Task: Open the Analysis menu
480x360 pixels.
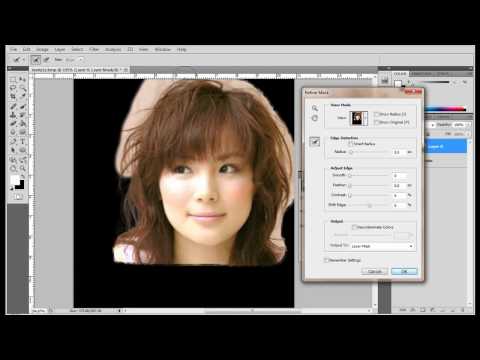Action: (x=113, y=49)
